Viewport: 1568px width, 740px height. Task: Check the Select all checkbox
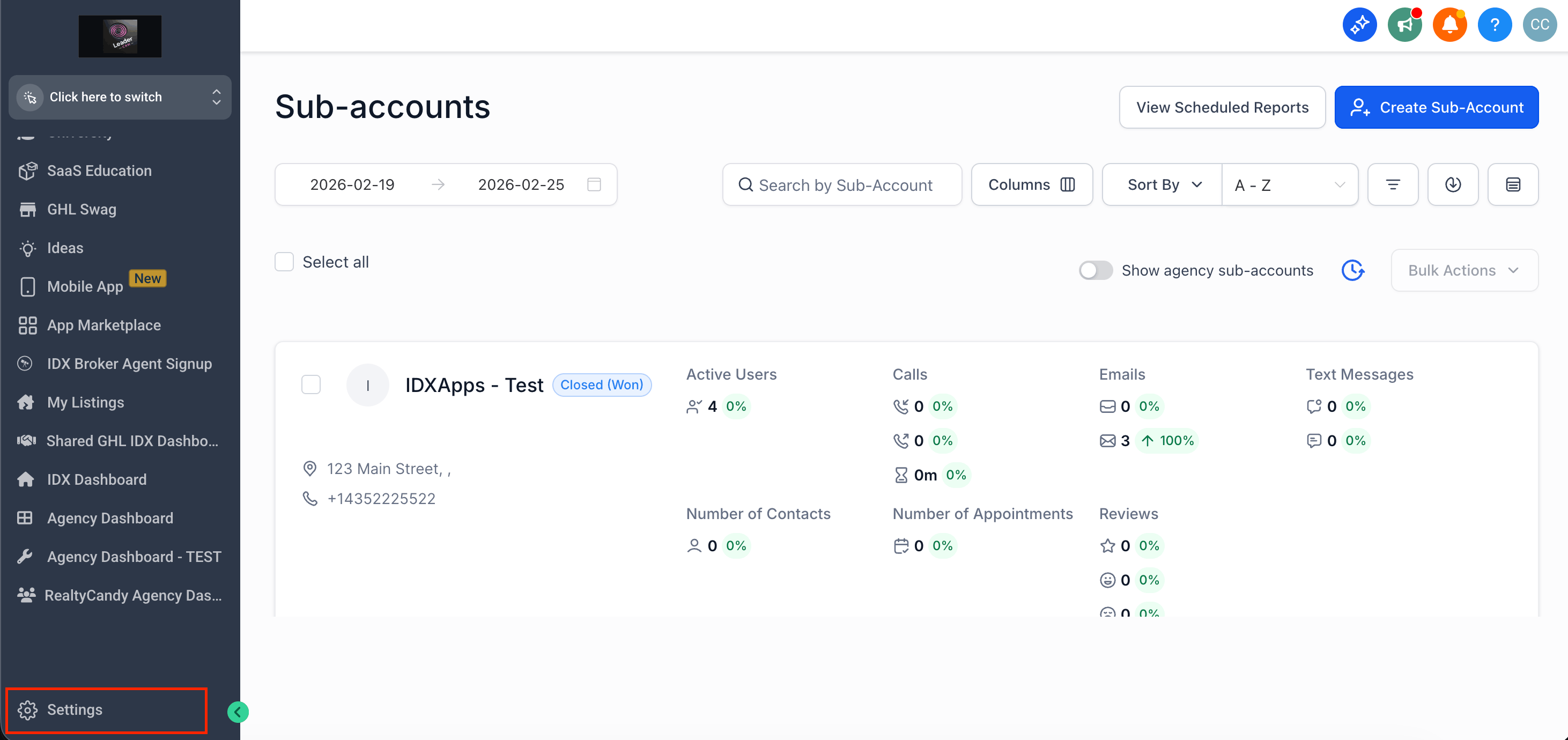[284, 262]
